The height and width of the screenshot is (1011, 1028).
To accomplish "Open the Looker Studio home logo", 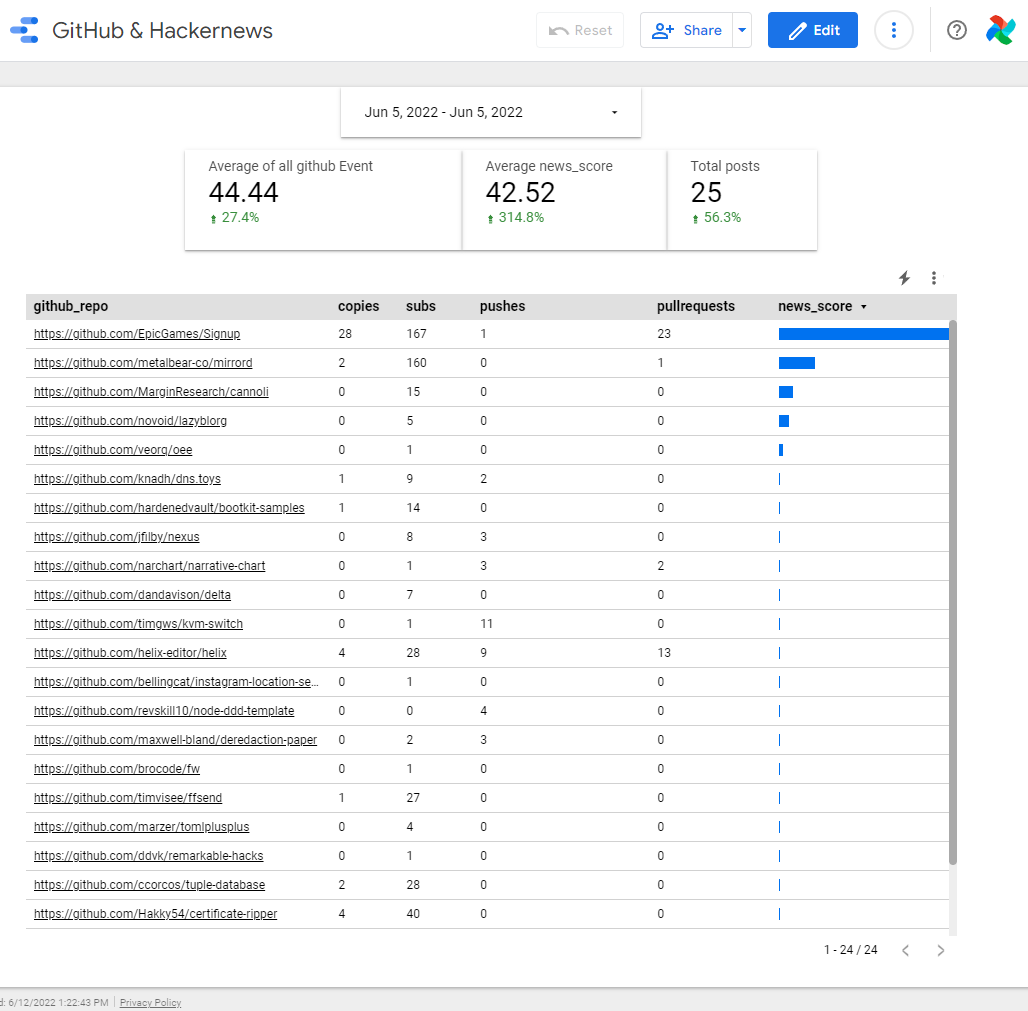I will tap(25, 30).
